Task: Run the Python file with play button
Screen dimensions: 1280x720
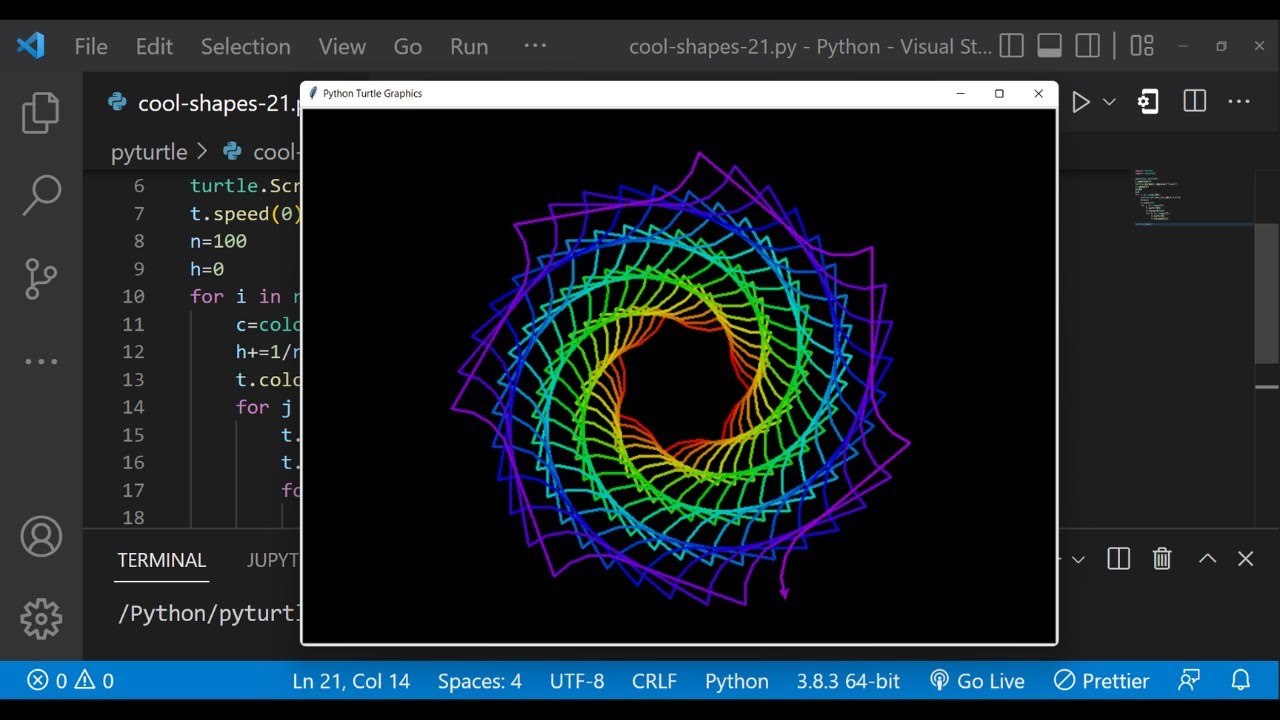Action: pos(1081,102)
